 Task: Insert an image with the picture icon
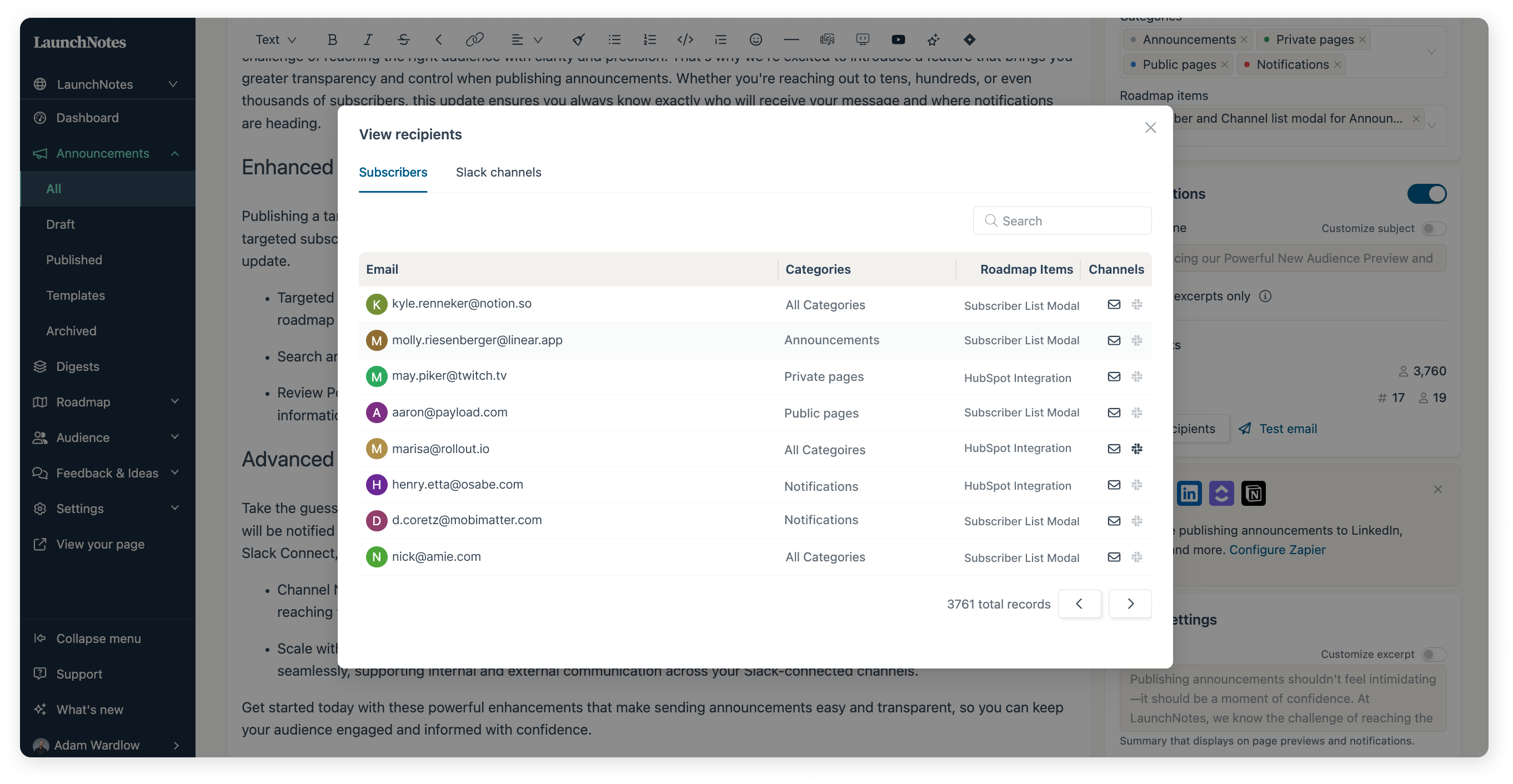(827, 39)
